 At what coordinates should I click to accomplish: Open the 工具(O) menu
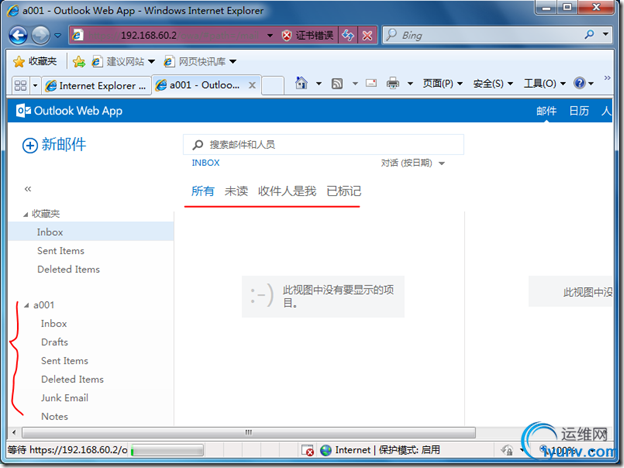pyautogui.click(x=544, y=84)
